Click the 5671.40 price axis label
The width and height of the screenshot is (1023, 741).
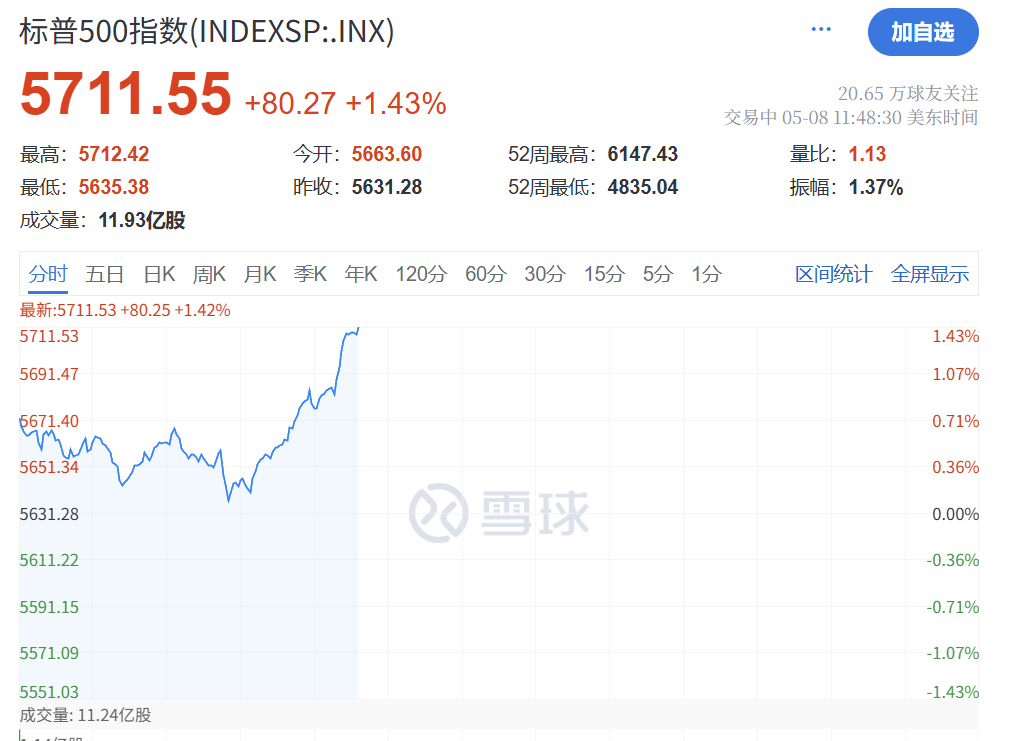point(49,421)
